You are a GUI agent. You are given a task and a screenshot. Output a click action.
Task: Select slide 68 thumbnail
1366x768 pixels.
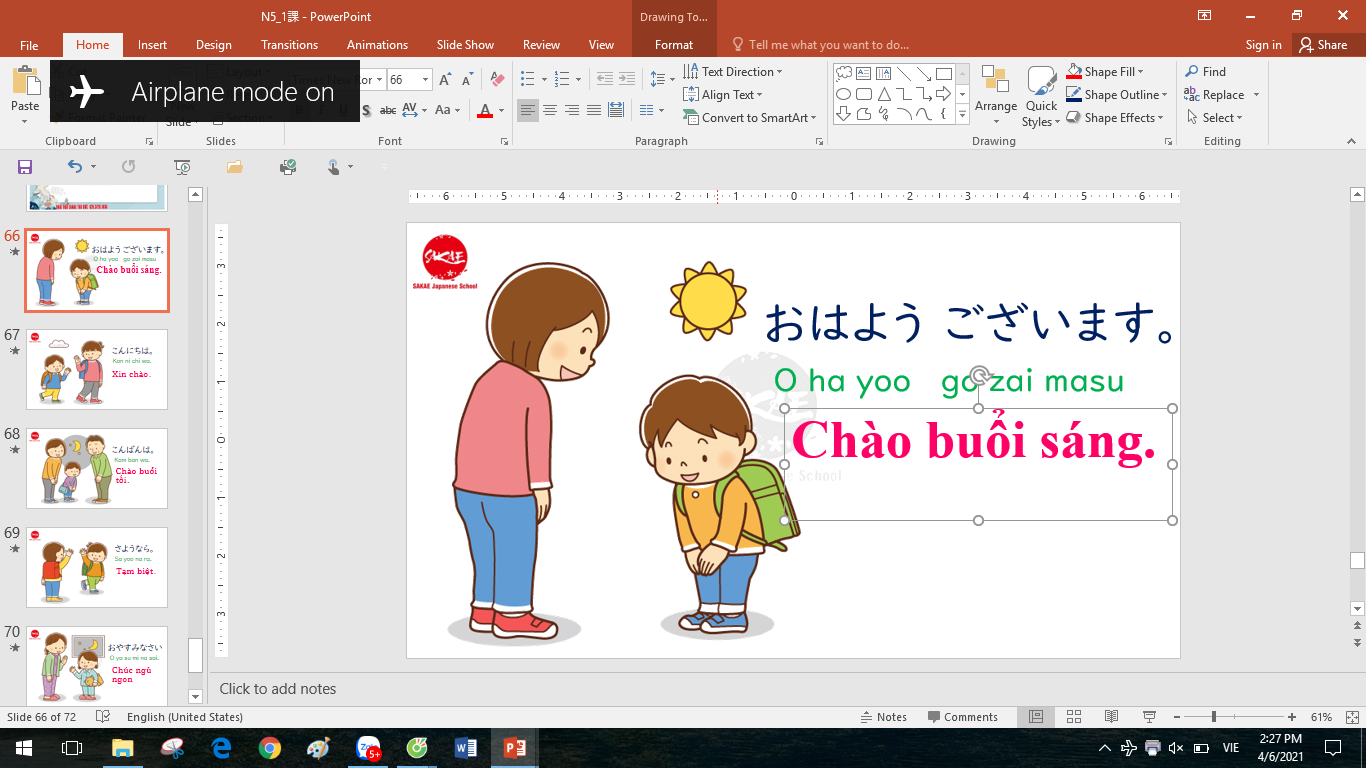coord(97,468)
